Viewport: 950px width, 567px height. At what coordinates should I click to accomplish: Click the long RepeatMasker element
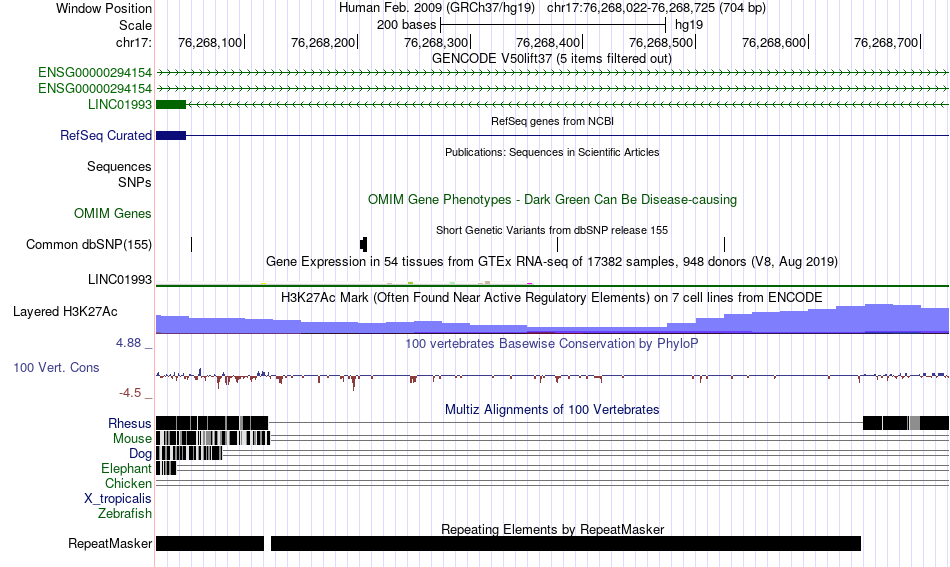(566, 543)
